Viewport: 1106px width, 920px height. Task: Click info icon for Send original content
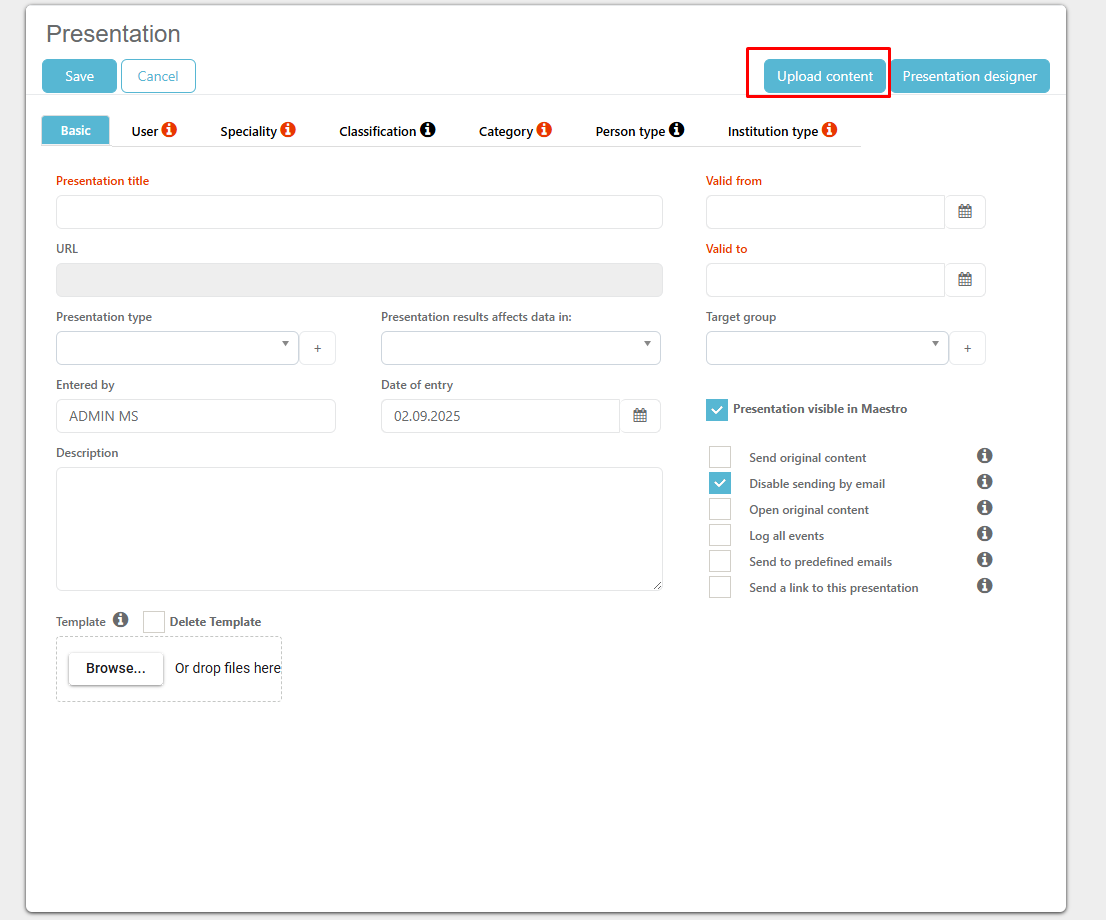coord(984,456)
